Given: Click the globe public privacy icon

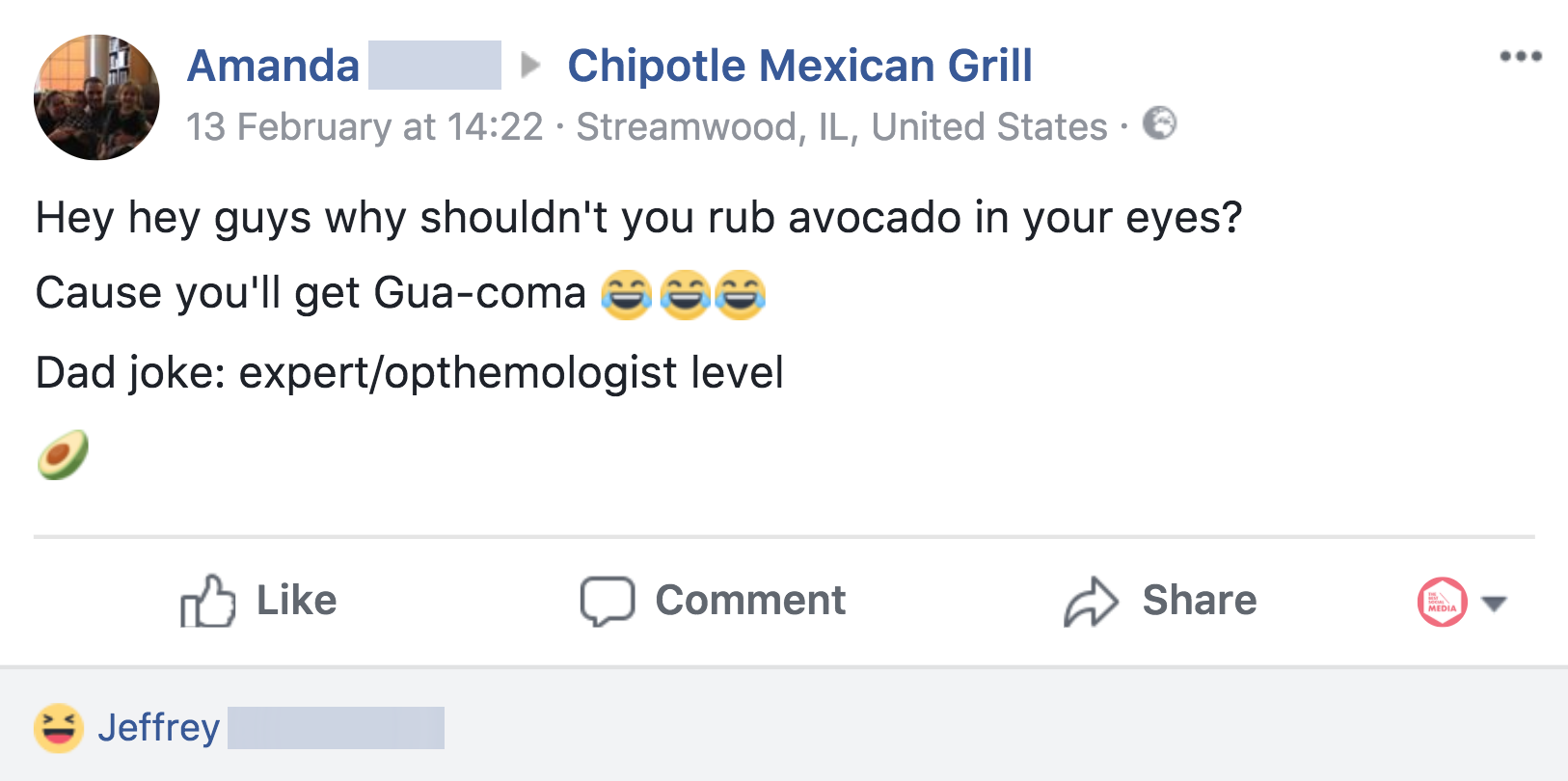Looking at the screenshot, I should 1159,123.
